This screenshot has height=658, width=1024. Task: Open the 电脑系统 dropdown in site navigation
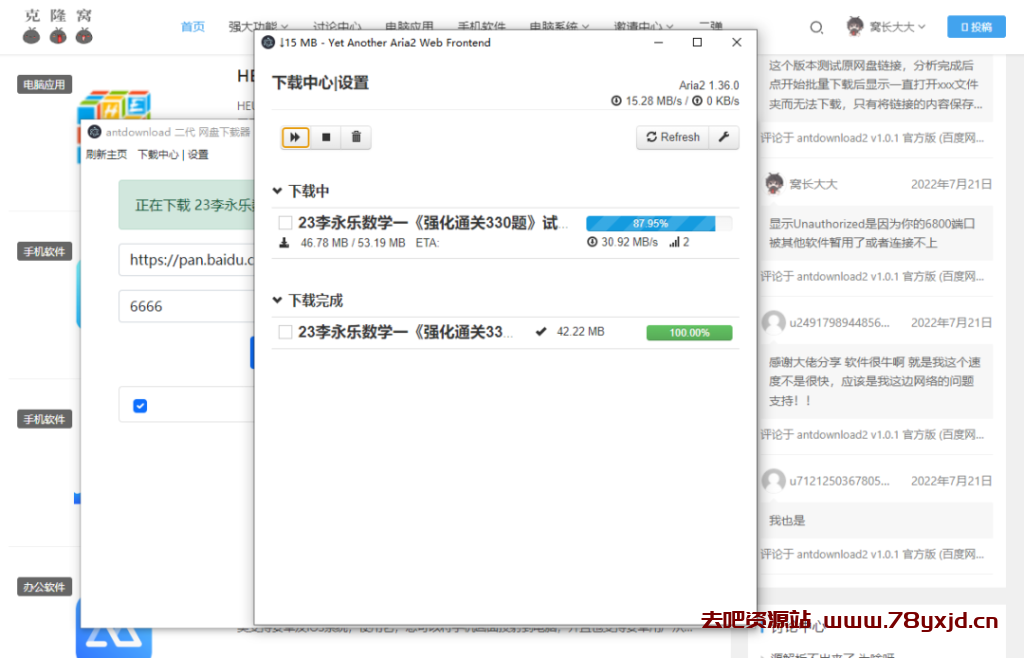click(559, 27)
